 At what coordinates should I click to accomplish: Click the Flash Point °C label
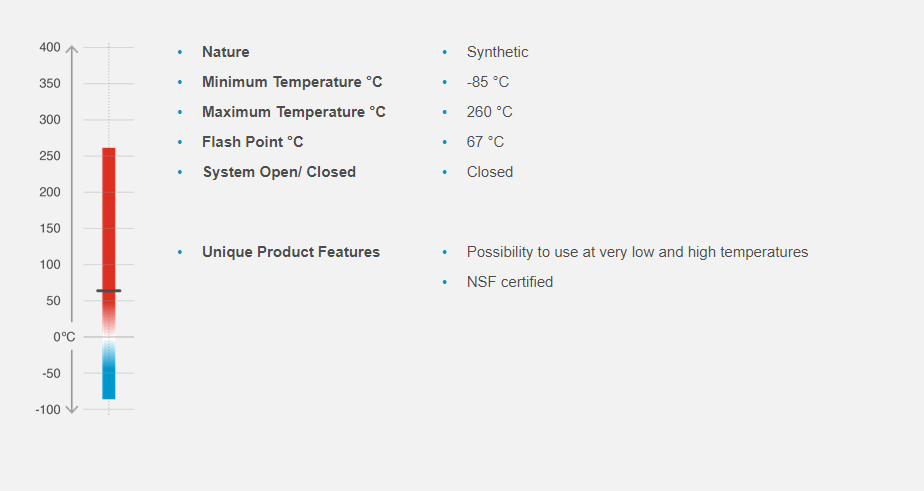pyautogui.click(x=253, y=142)
